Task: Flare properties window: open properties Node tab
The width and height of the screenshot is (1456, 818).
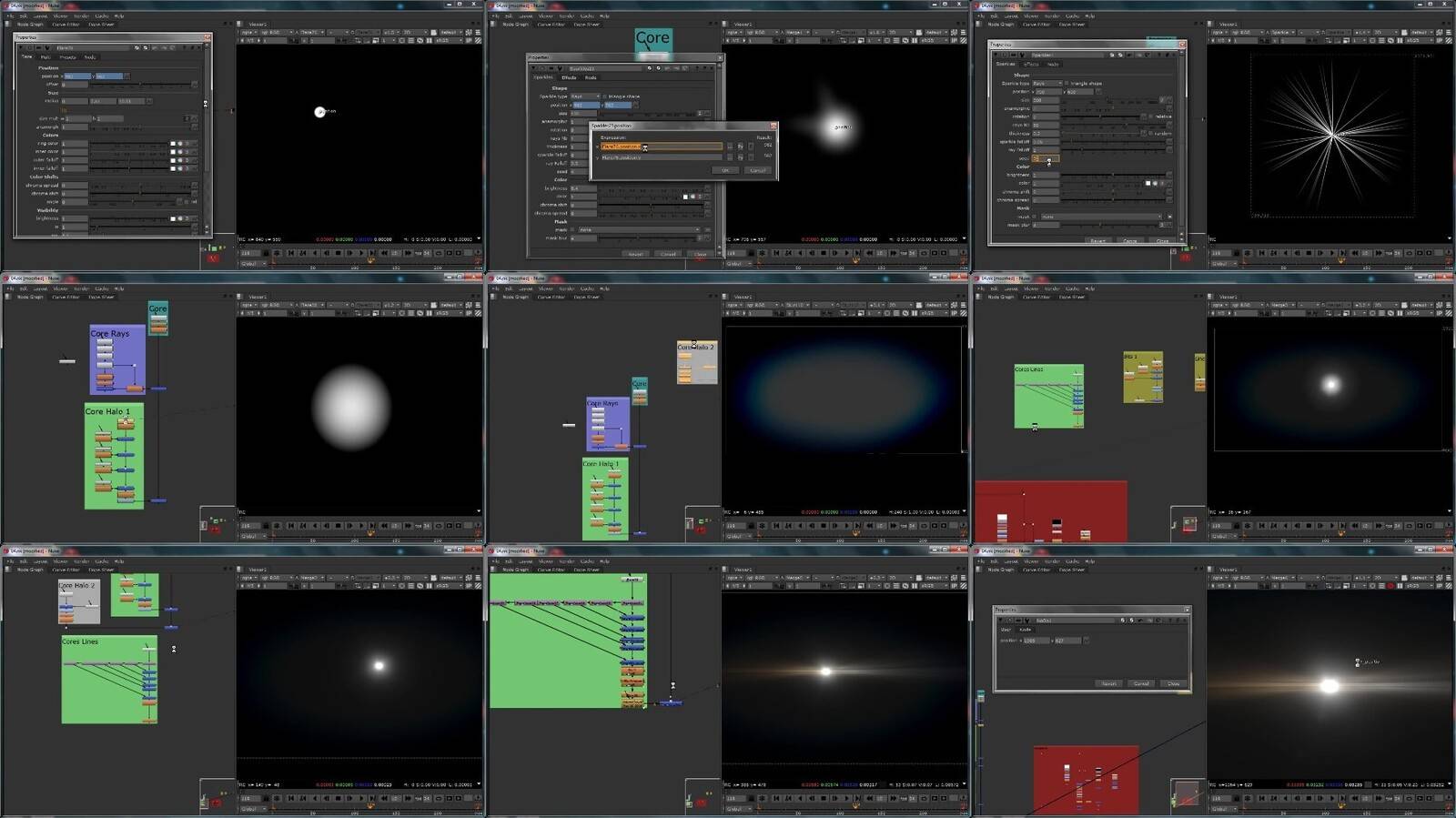Action: click(x=89, y=56)
